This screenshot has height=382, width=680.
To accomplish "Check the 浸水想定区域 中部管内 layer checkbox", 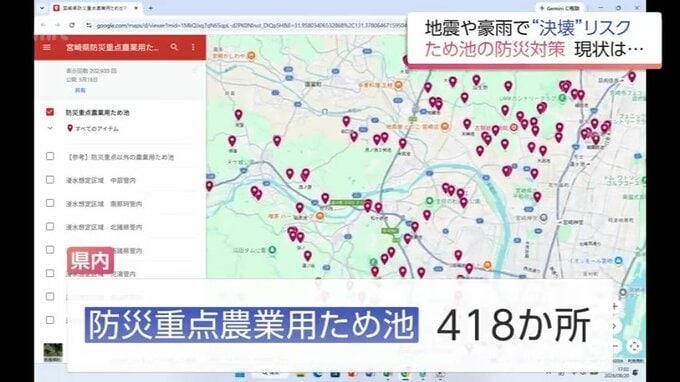I will pos(50,180).
